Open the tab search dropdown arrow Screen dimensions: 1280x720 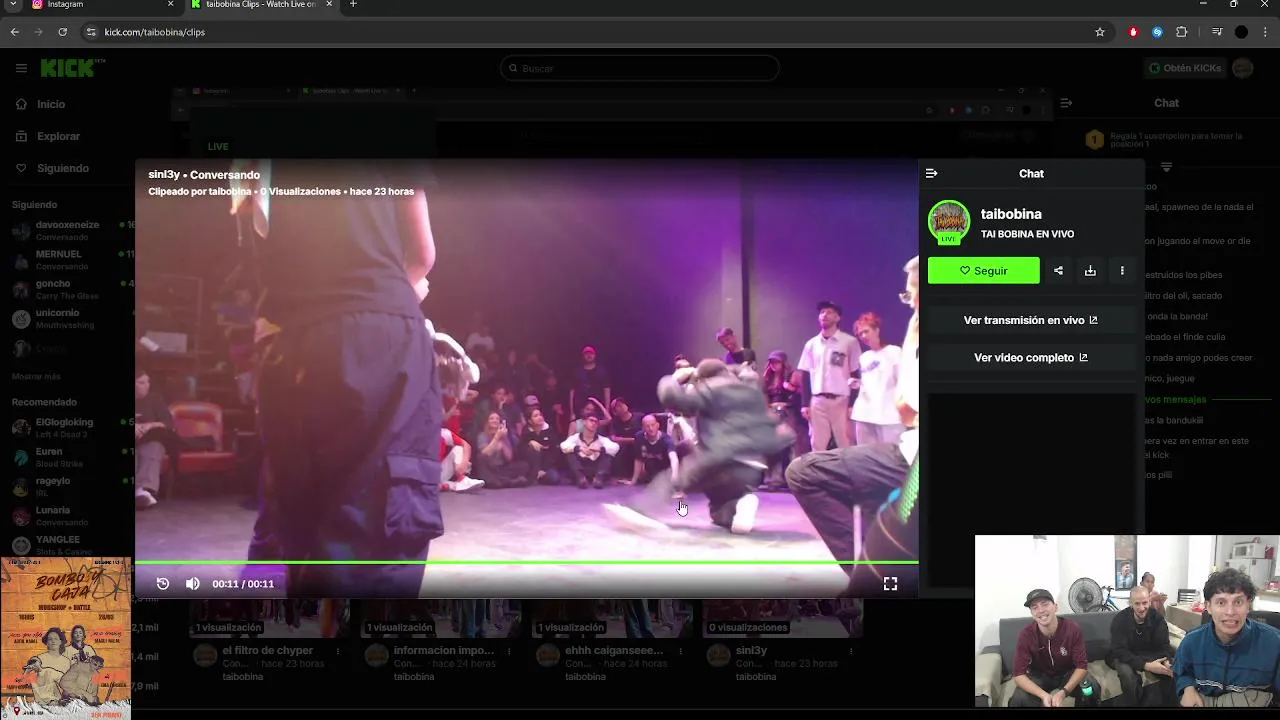tap(12, 5)
